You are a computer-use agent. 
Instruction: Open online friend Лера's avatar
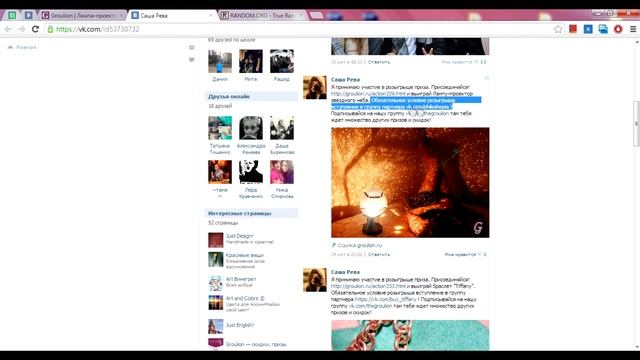pyautogui.click(x=251, y=172)
